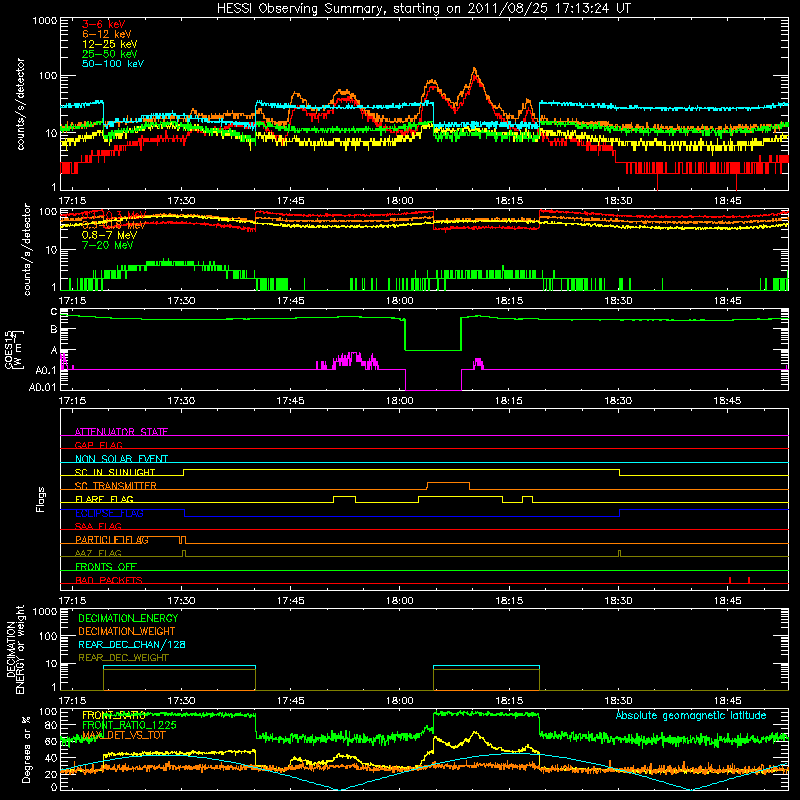Screen dimensions: 800x800
Task: Click the GOES15 axis label
Action: click(9, 349)
